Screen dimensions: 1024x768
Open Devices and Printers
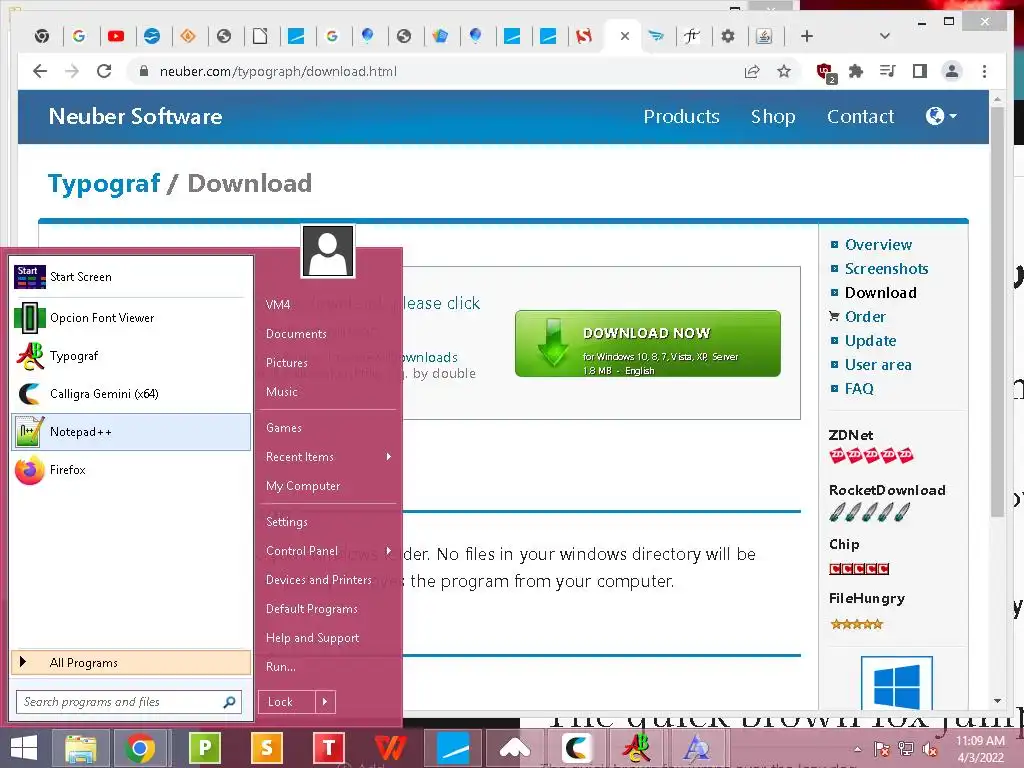tap(319, 580)
